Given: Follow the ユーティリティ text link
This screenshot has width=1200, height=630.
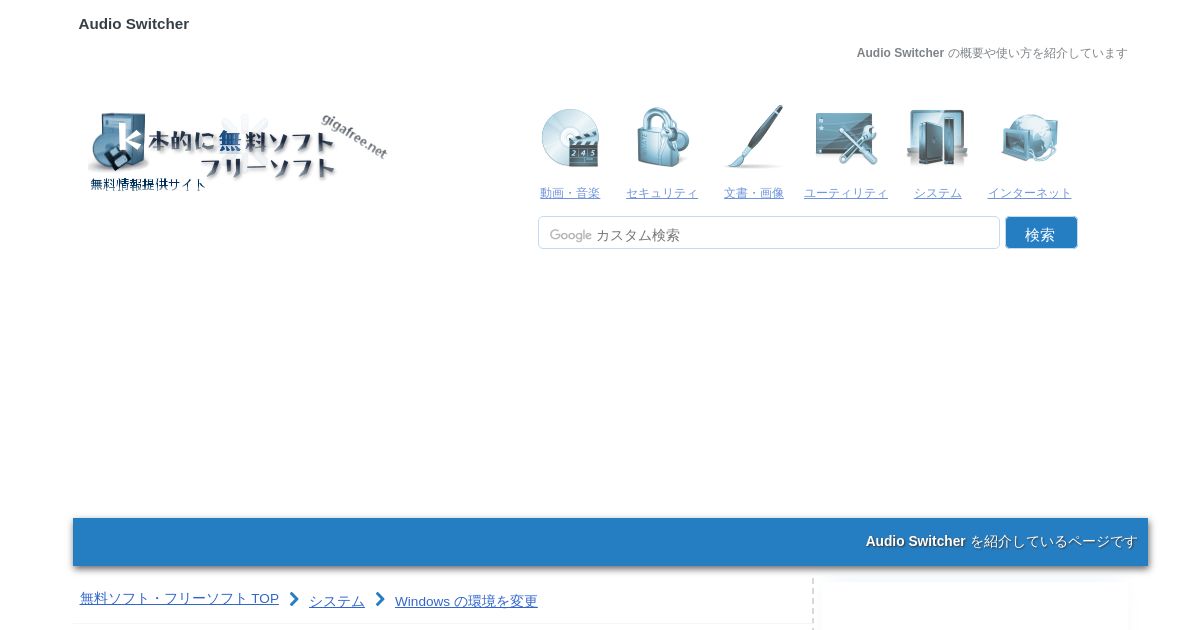Looking at the screenshot, I should [x=846, y=193].
